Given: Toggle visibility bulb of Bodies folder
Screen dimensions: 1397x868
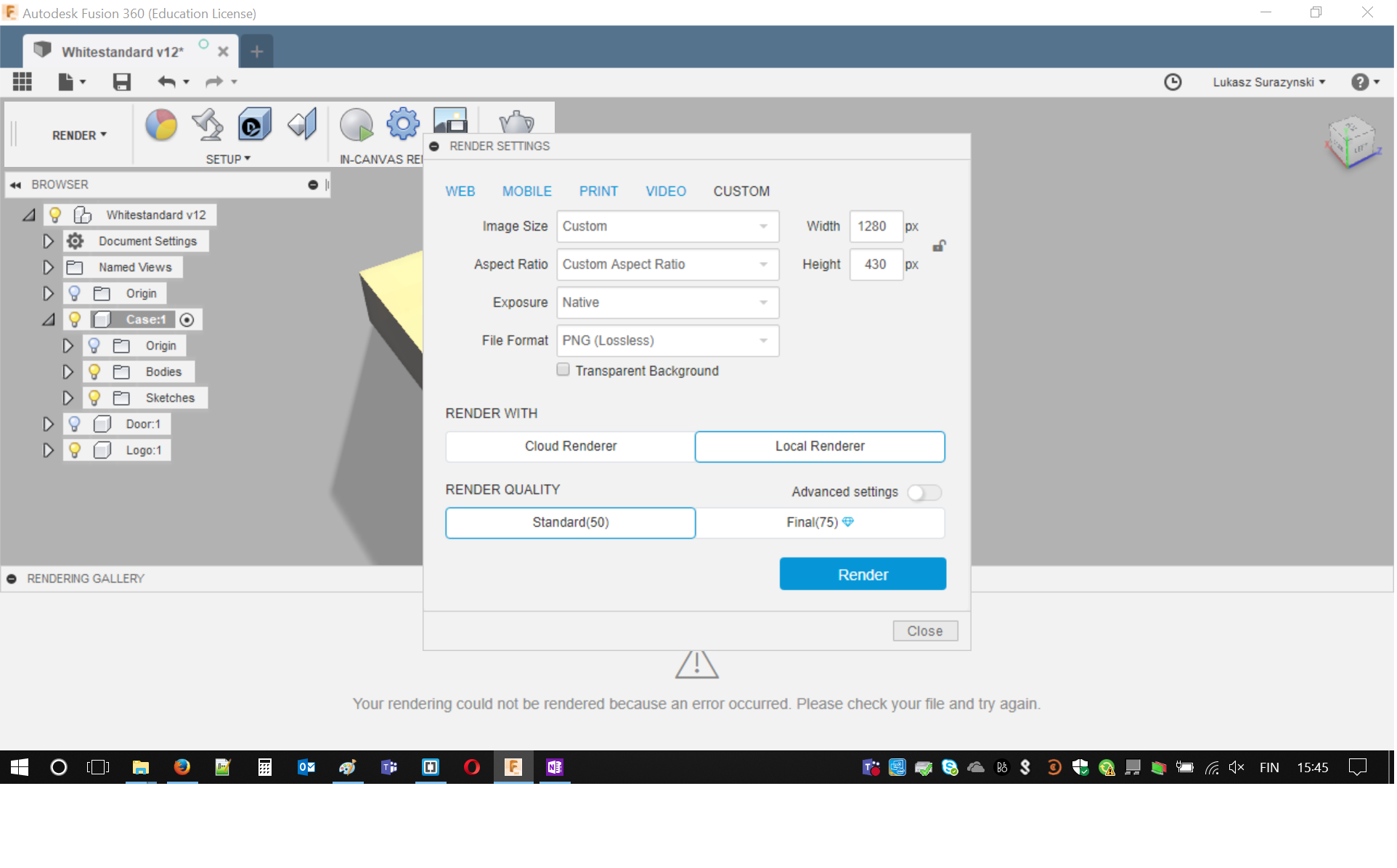Looking at the screenshot, I should tap(94, 372).
